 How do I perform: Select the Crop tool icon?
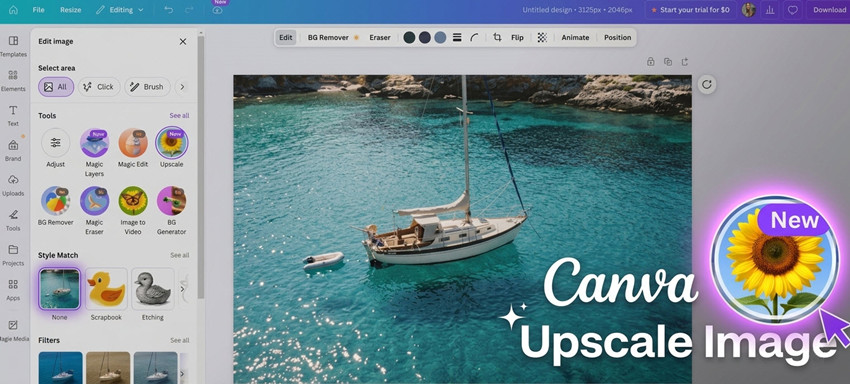point(497,37)
